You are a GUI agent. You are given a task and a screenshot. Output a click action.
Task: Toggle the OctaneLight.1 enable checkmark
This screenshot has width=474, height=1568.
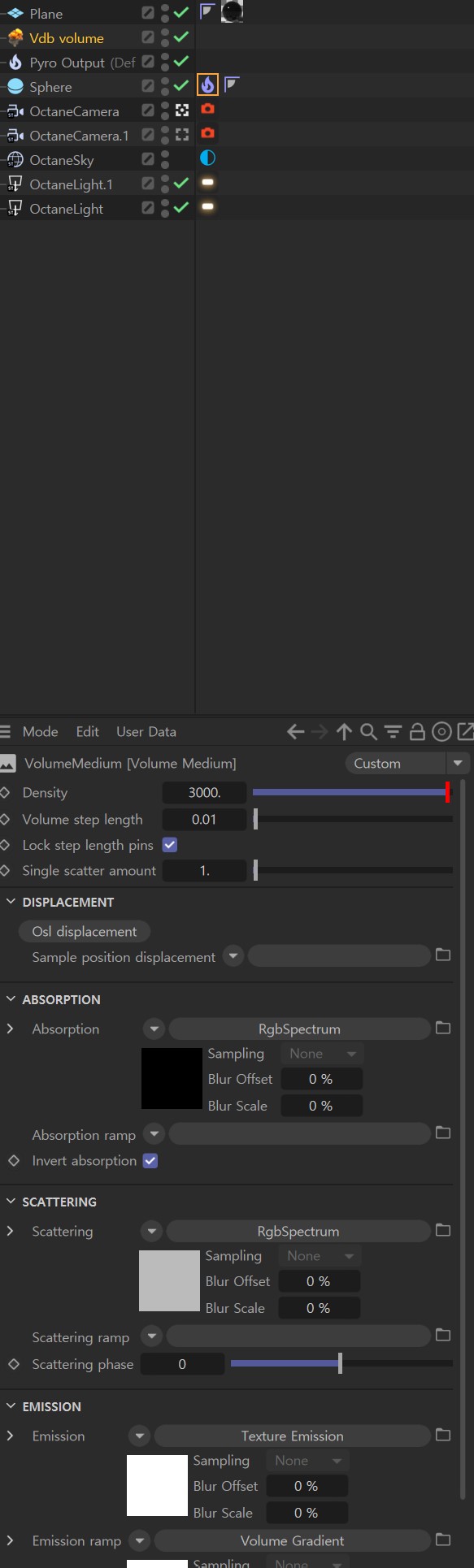181,184
